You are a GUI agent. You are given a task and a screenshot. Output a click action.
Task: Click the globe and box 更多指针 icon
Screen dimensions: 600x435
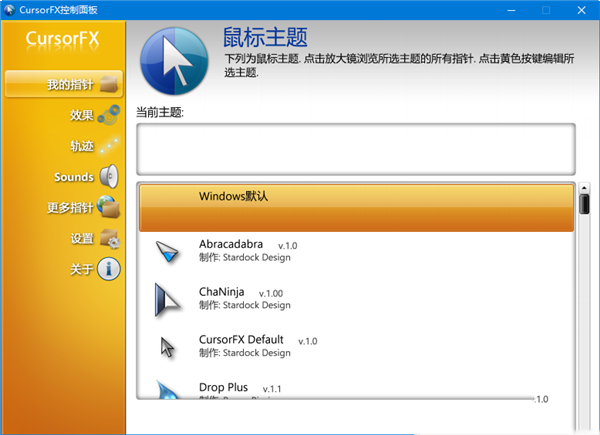109,207
